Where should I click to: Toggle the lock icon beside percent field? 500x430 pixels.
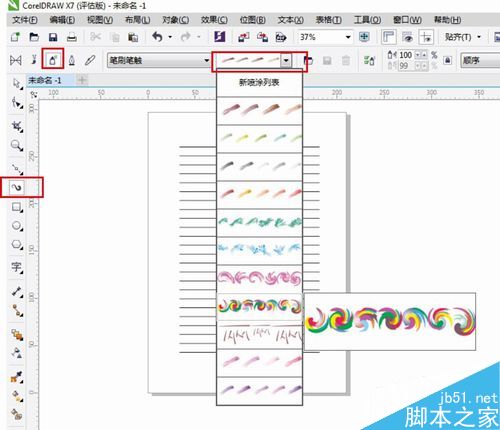click(x=448, y=60)
